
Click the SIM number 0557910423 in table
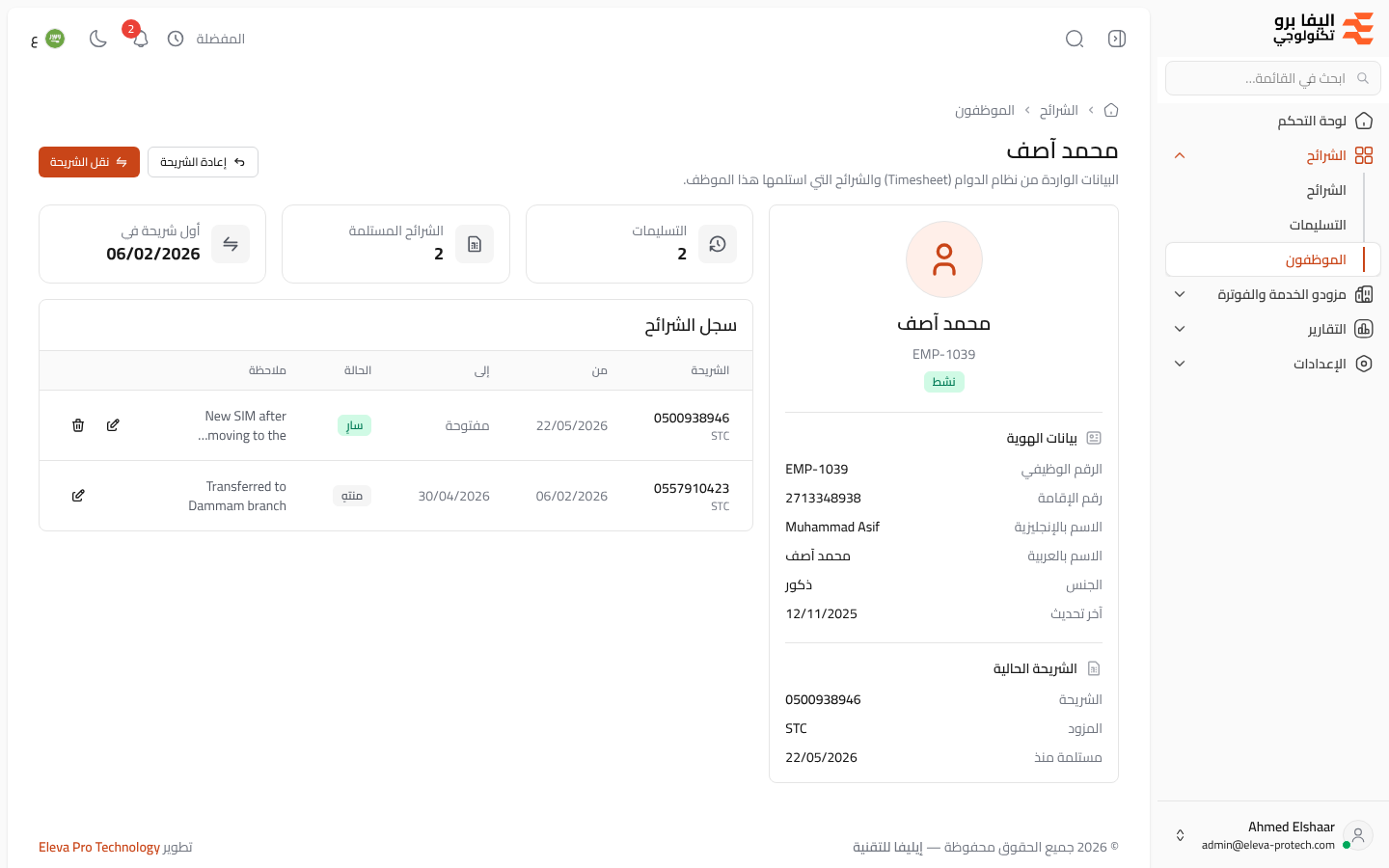point(692,488)
